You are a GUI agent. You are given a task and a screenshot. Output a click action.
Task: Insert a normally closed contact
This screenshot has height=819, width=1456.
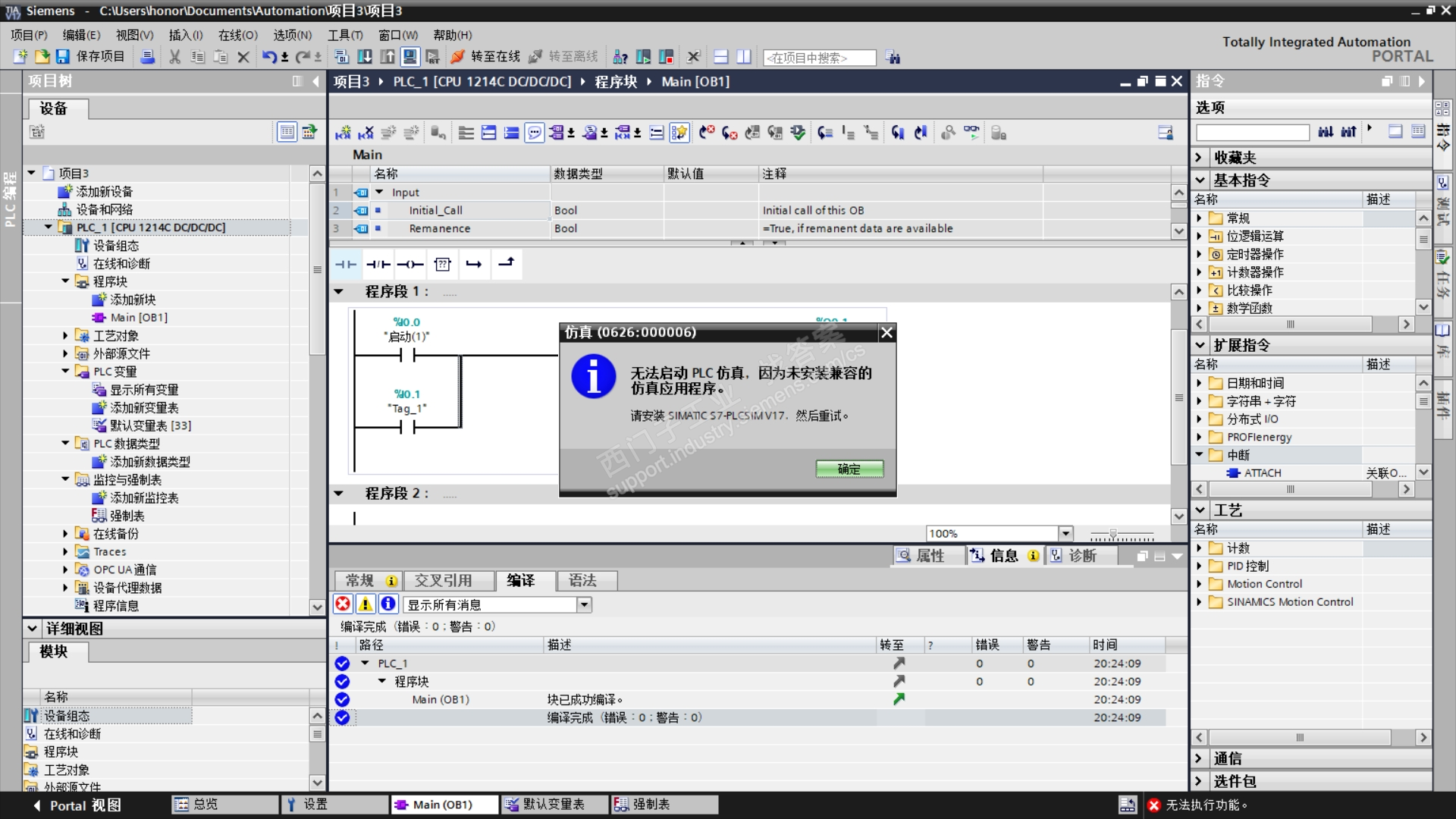point(378,264)
